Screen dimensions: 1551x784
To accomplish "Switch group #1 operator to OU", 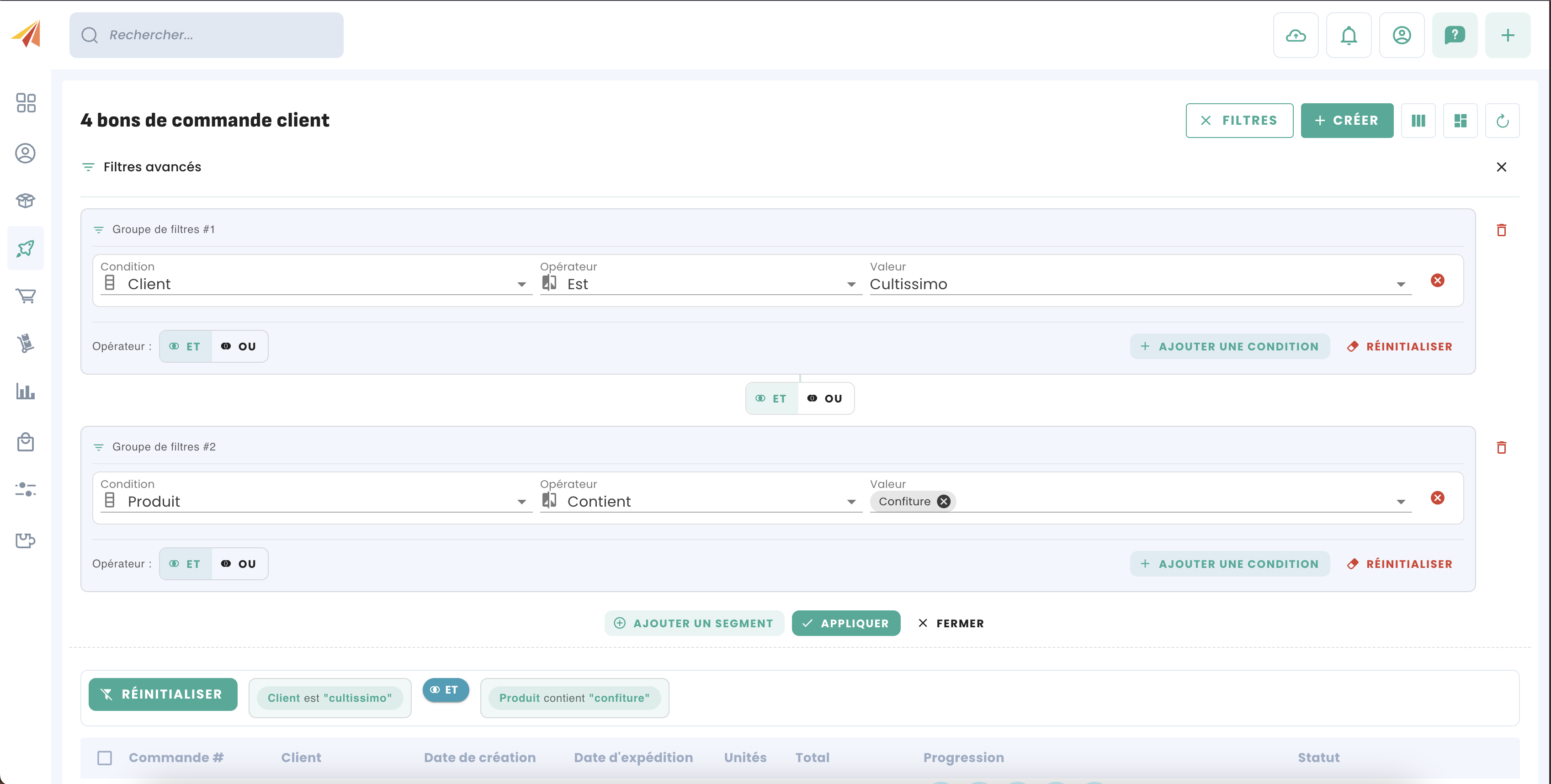I will [x=239, y=346].
